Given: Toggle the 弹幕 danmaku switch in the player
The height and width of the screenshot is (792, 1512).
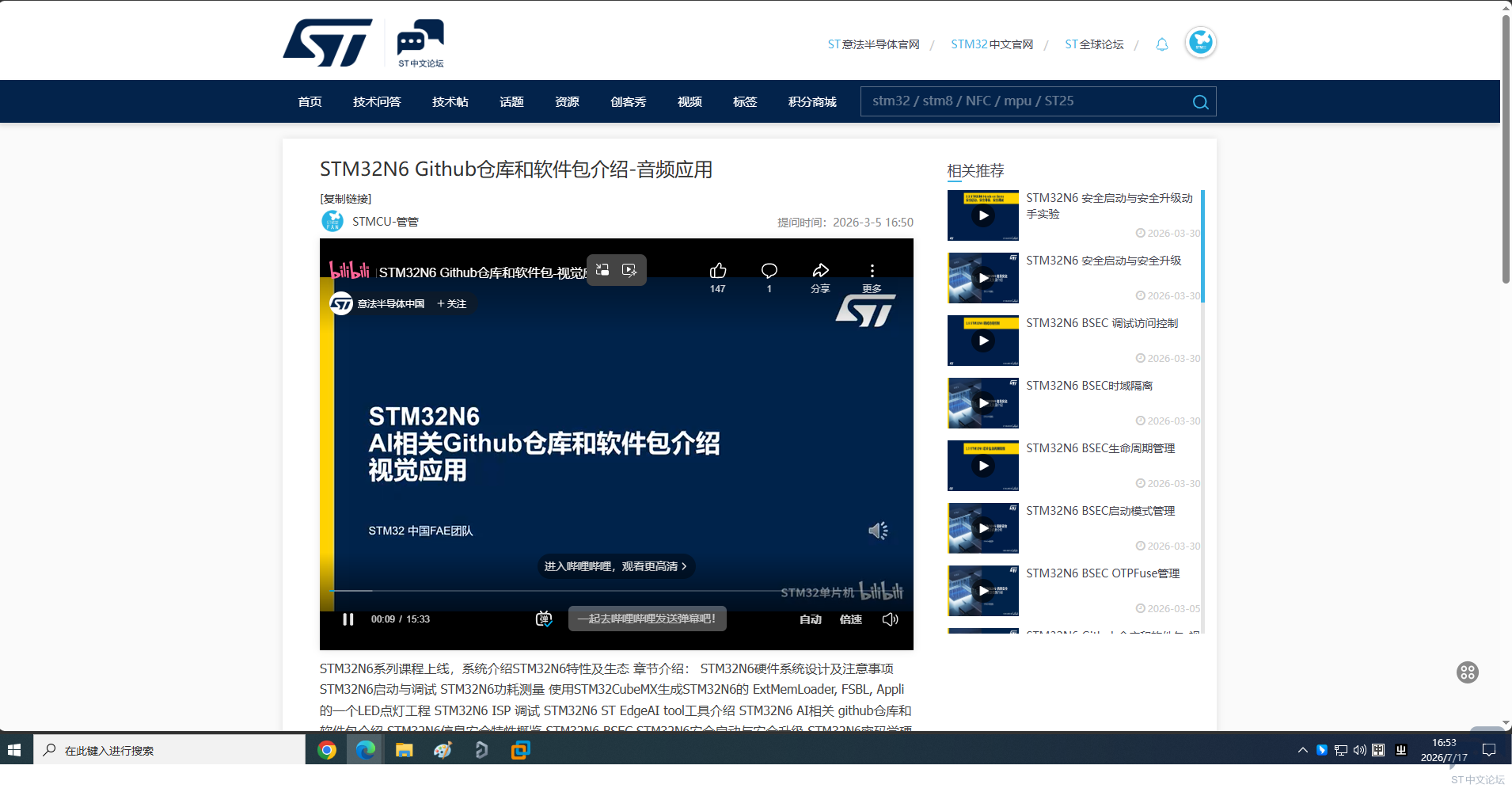Looking at the screenshot, I should pos(544,619).
